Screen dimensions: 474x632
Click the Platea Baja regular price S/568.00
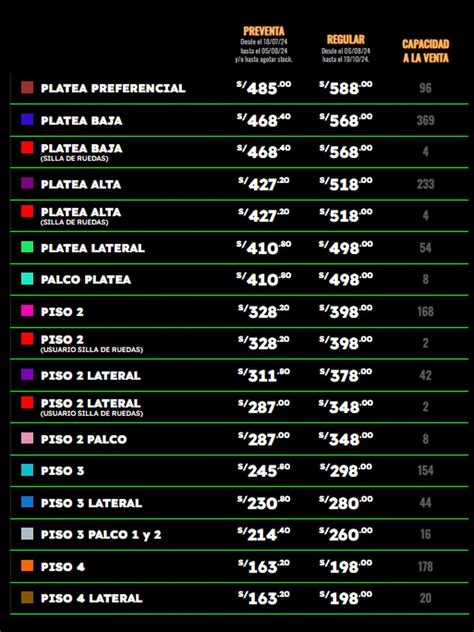tap(345, 120)
